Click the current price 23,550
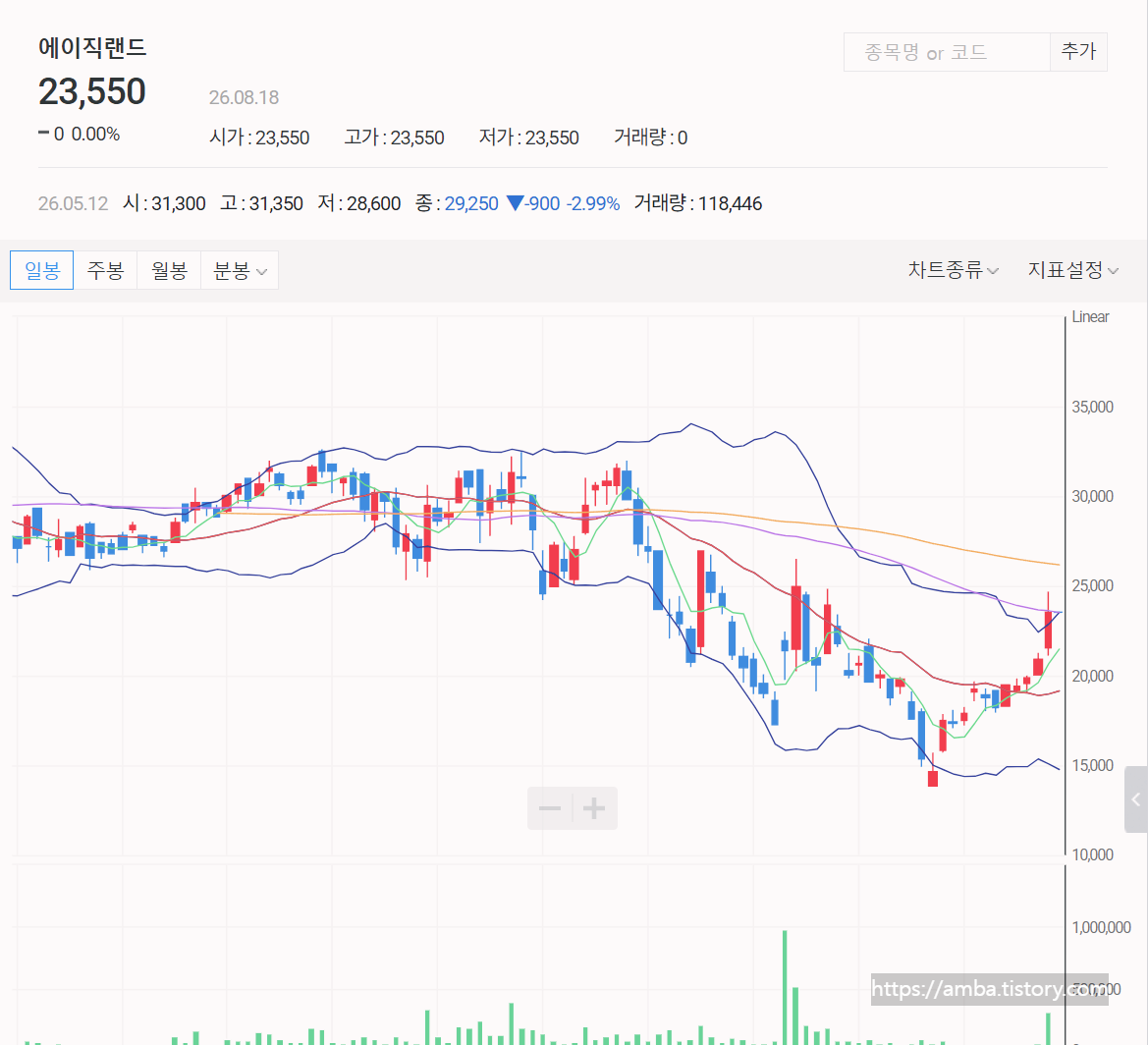This screenshot has height=1045, width=1148. (x=92, y=92)
